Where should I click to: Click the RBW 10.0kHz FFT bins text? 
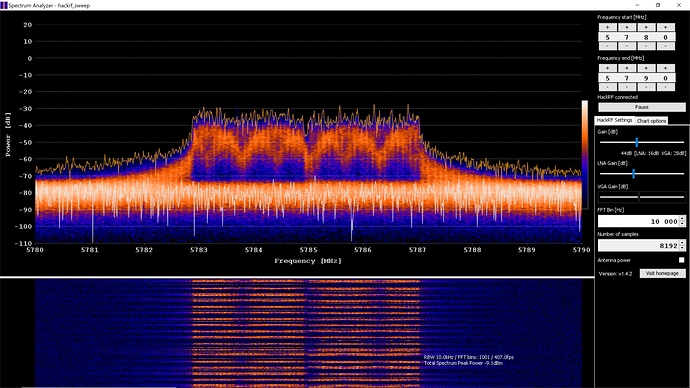[x=469, y=357]
